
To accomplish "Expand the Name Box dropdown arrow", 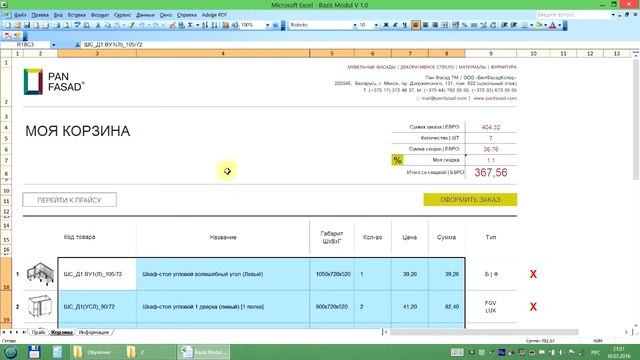I will point(53,44).
